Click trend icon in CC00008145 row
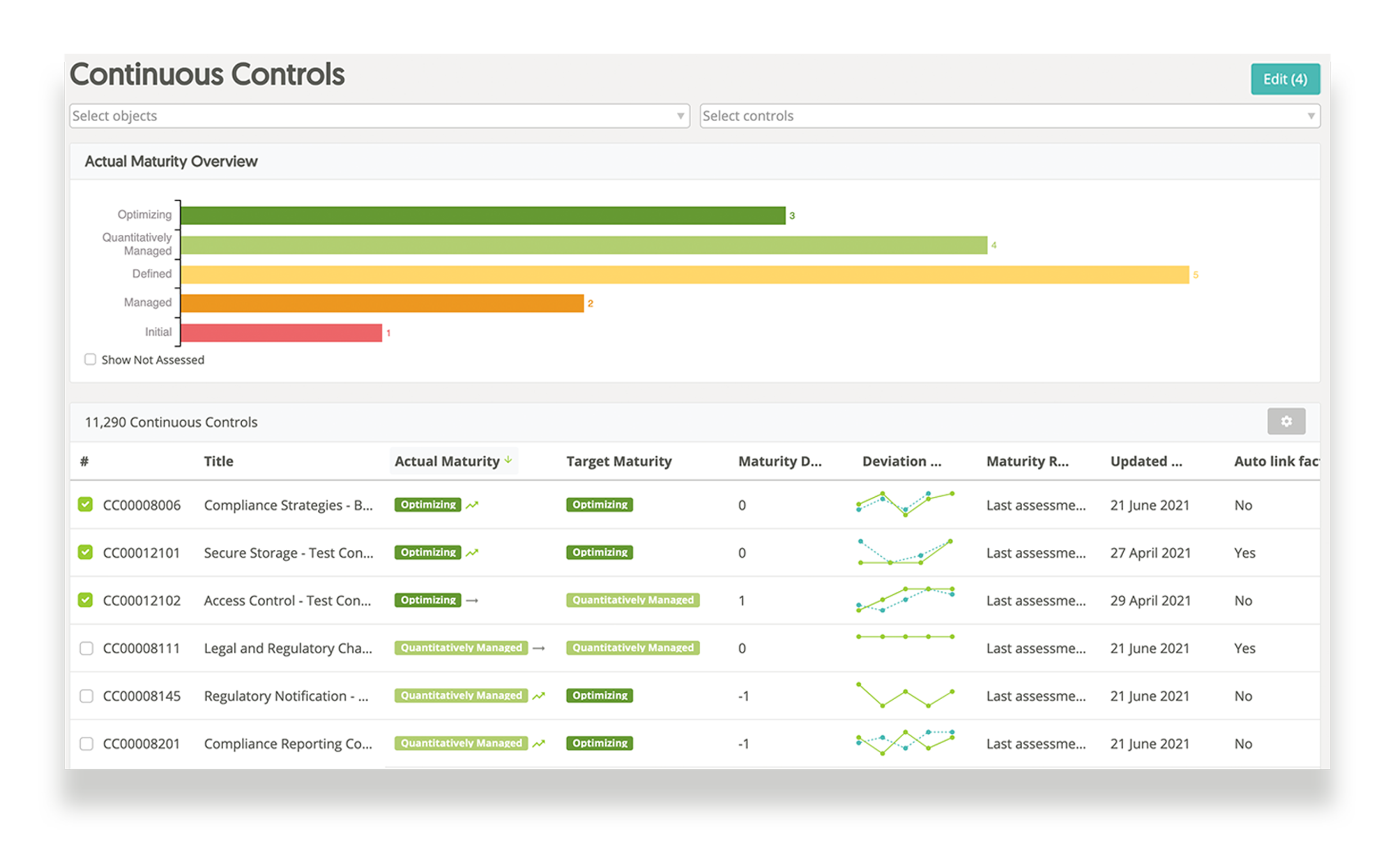Image resolution: width=1400 pixels, height=850 pixels. [x=539, y=695]
